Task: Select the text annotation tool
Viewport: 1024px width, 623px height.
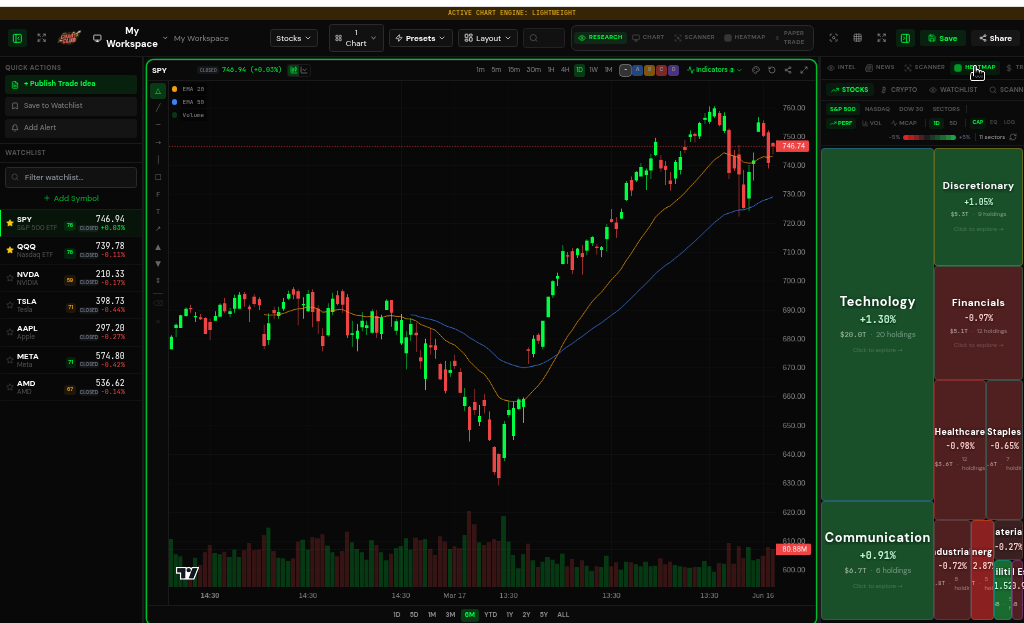Action: pyautogui.click(x=158, y=212)
